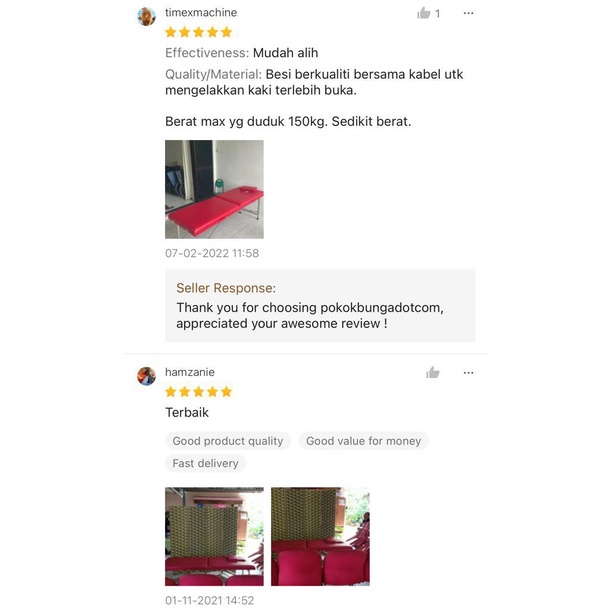Open more options for timexmachine's review
The width and height of the screenshot is (610, 610).
click(468, 13)
